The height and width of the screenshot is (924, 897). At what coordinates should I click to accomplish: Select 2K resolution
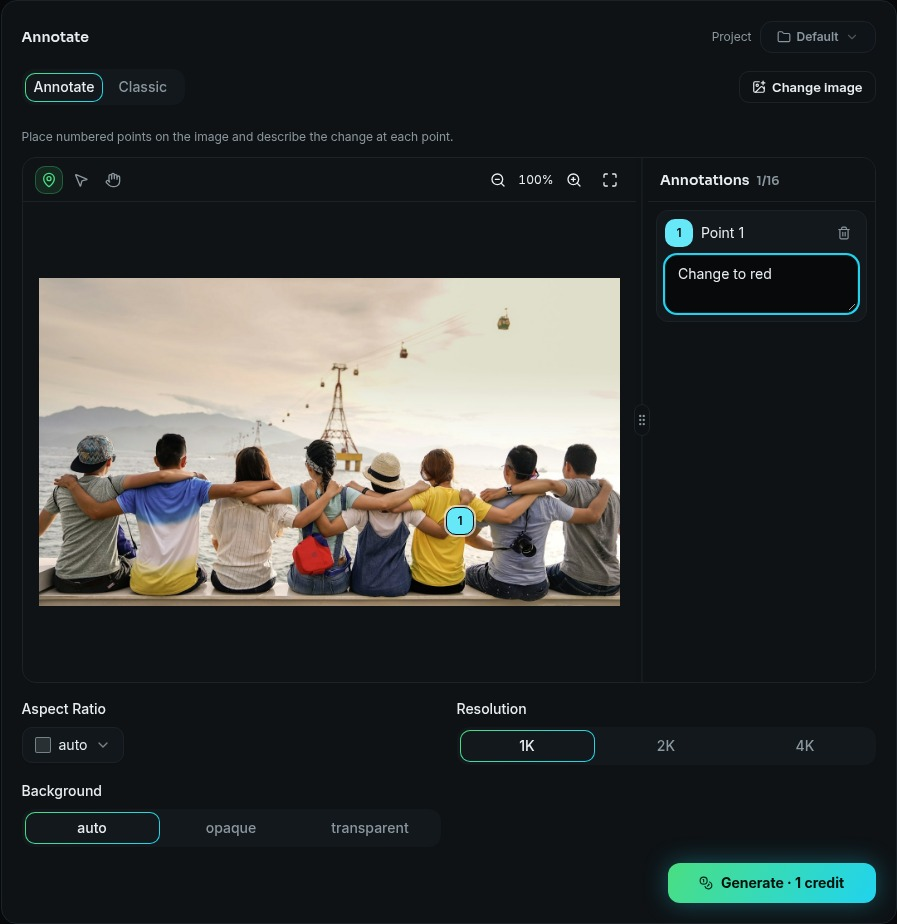pos(665,746)
